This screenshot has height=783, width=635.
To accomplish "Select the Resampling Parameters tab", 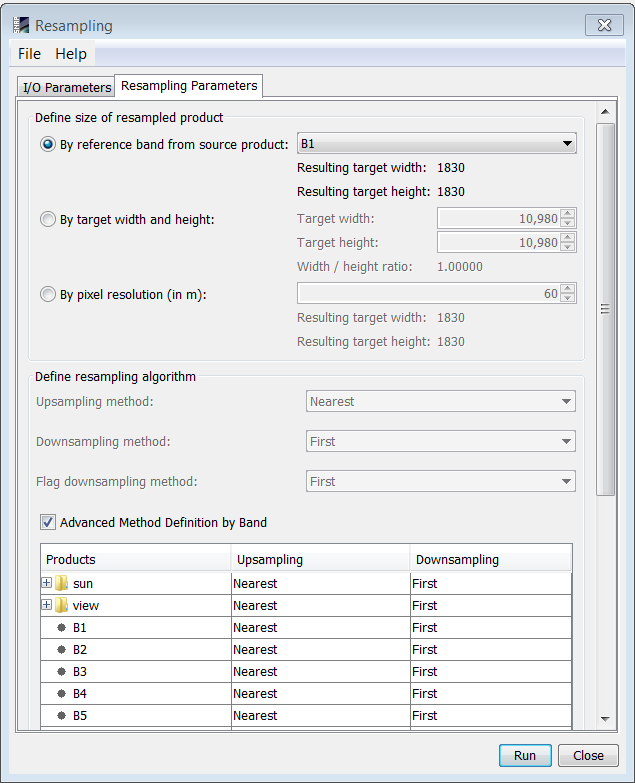I will click(189, 86).
